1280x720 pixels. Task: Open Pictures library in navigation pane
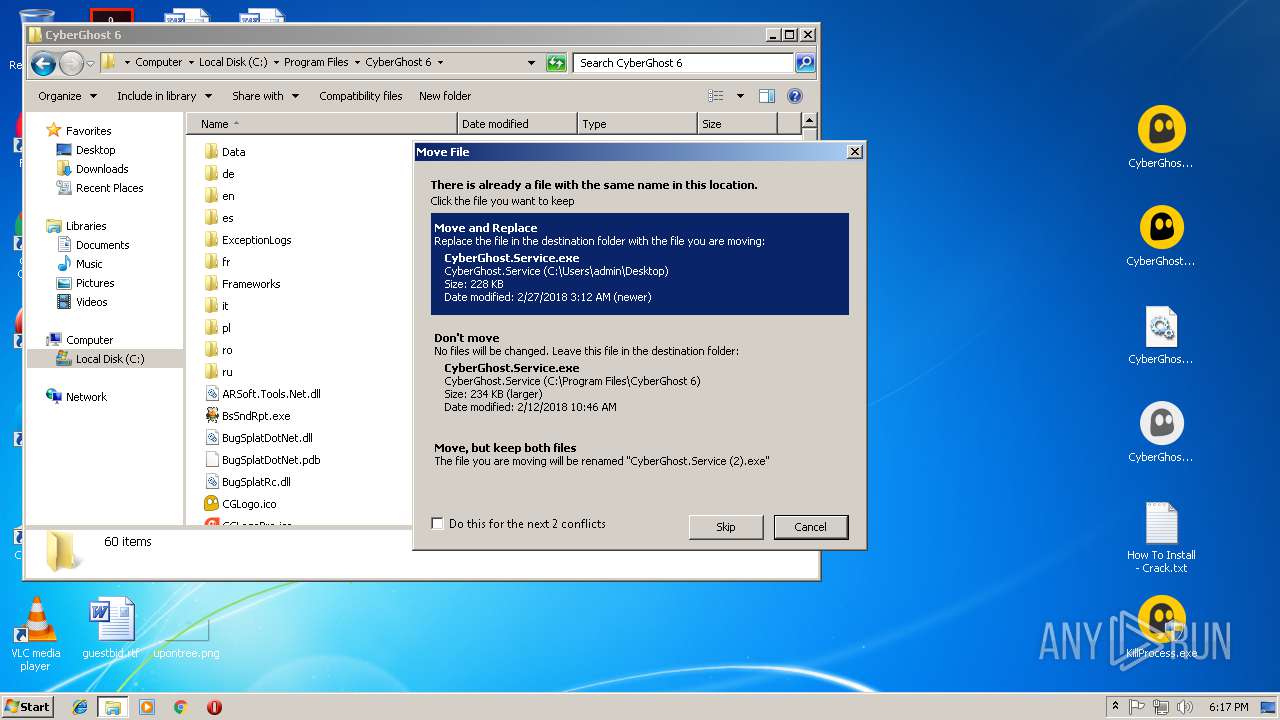coord(84,283)
